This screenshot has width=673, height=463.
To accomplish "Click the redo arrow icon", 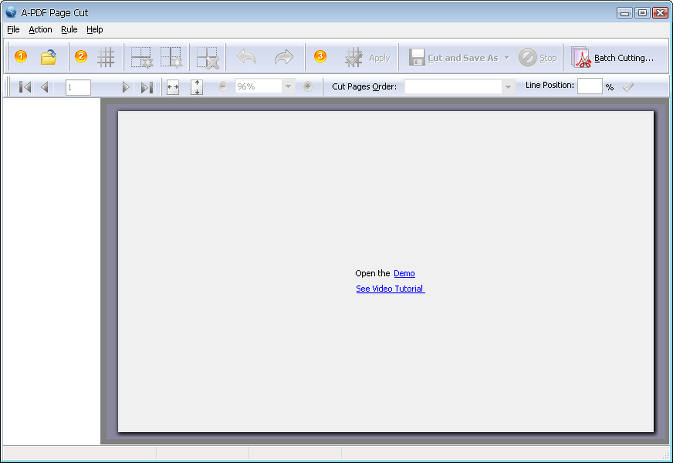I will tap(284, 57).
